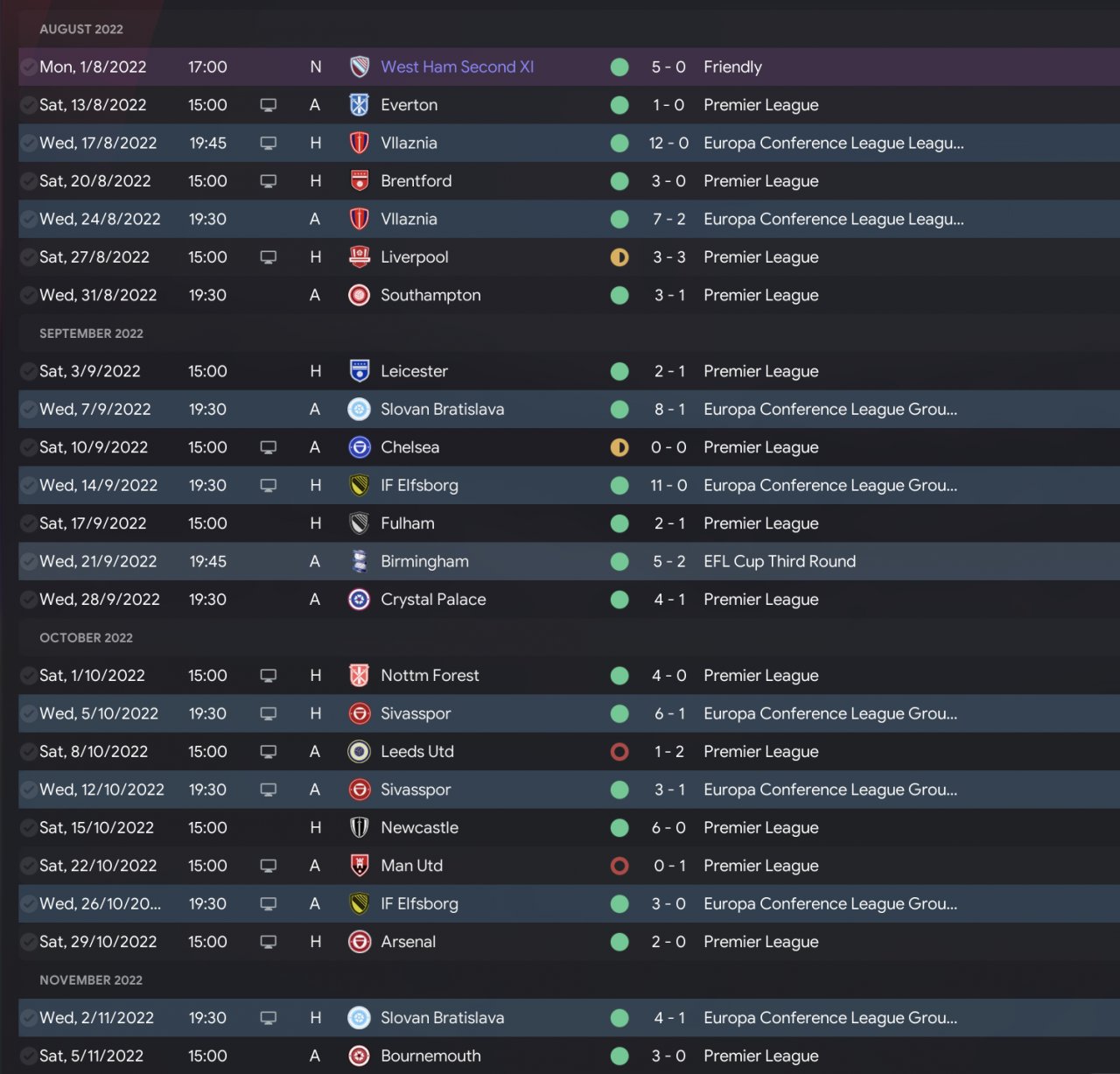The height and width of the screenshot is (1074, 1120).
Task: Click the Southampton fixture date 31/8/2022
Action: 98,296
